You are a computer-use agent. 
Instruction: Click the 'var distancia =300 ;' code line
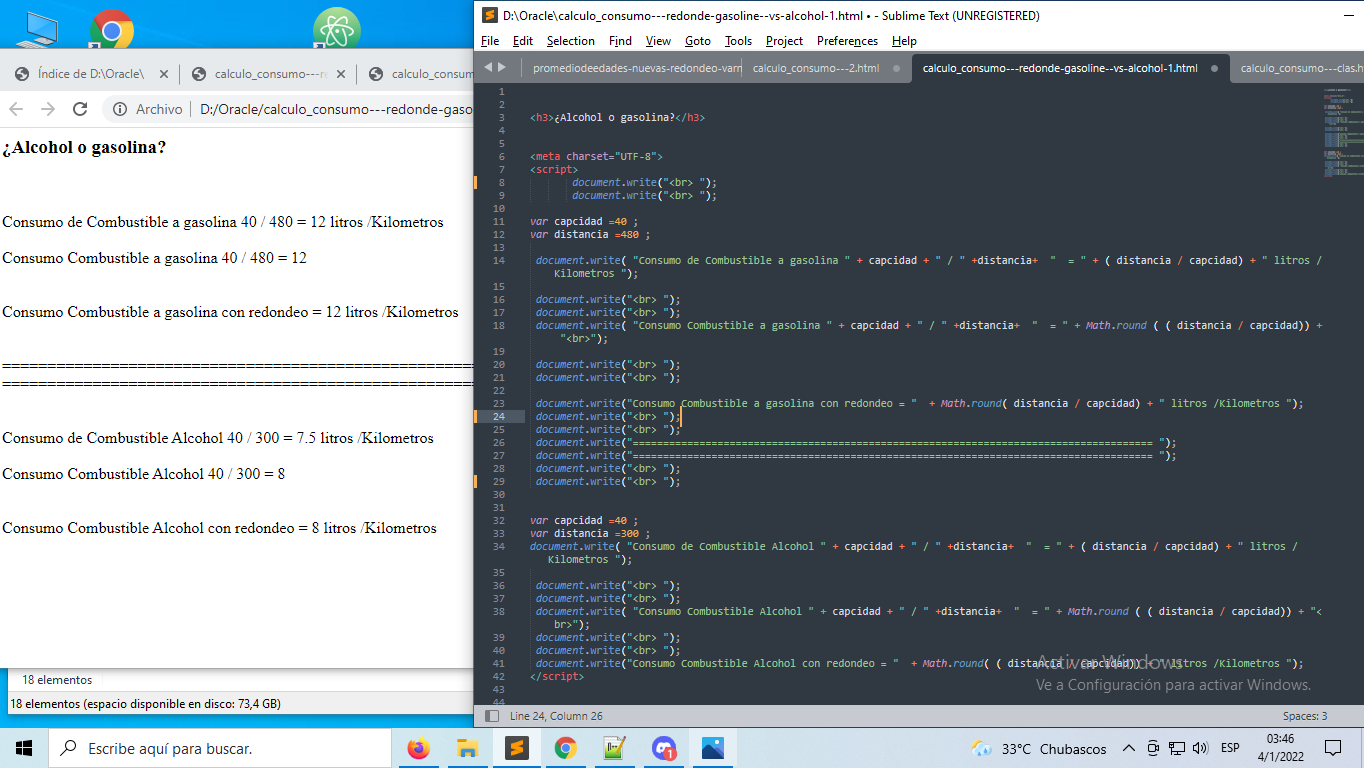(x=590, y=533)
